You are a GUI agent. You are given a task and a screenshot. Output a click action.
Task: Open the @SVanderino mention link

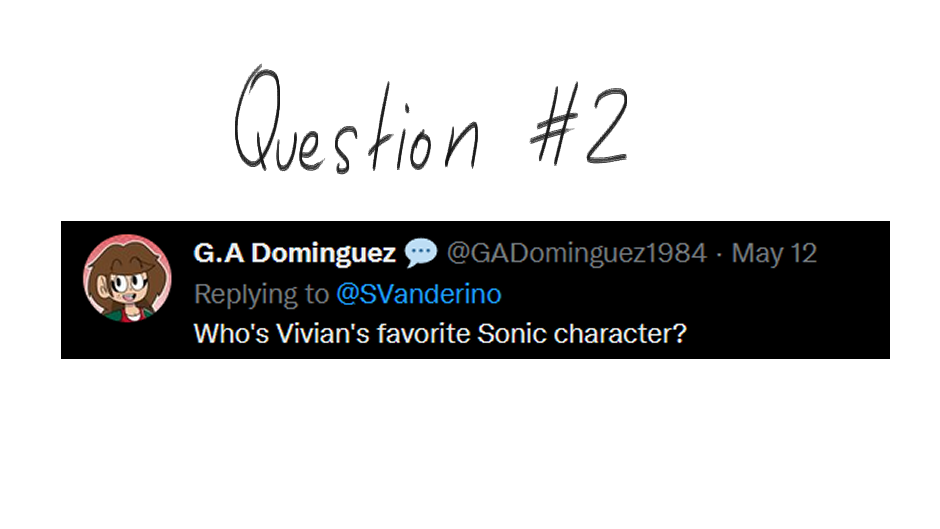click(418, 294)
